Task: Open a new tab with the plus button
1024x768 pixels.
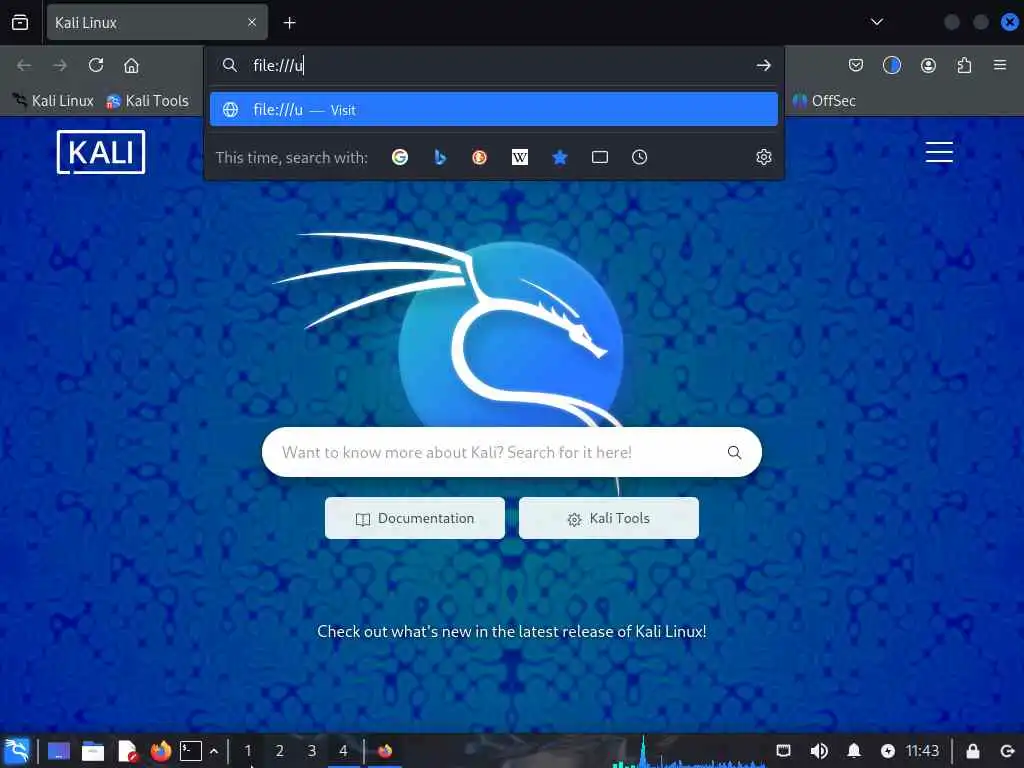Action: (289, 23)
